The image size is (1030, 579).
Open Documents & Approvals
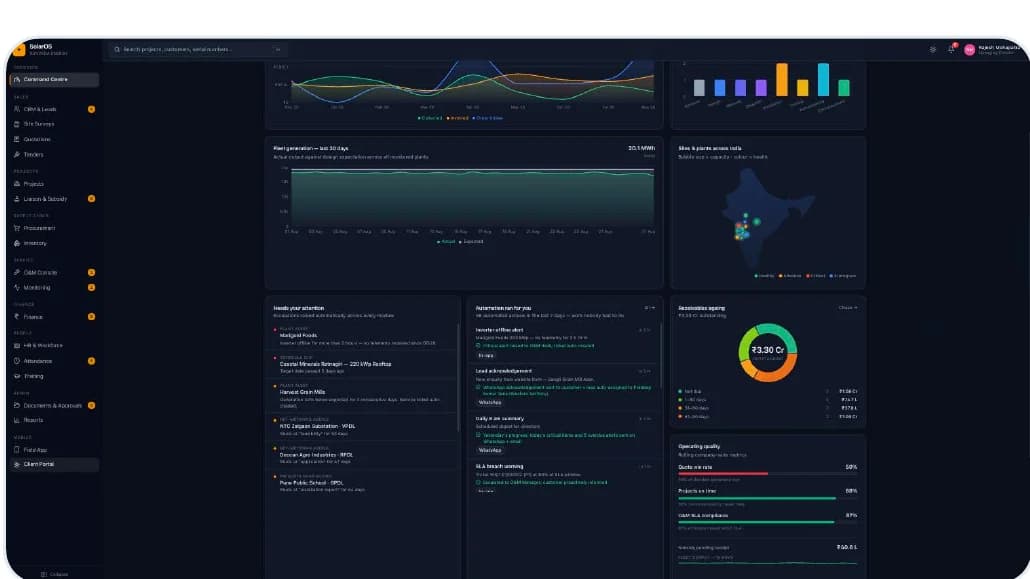[55, 405]
